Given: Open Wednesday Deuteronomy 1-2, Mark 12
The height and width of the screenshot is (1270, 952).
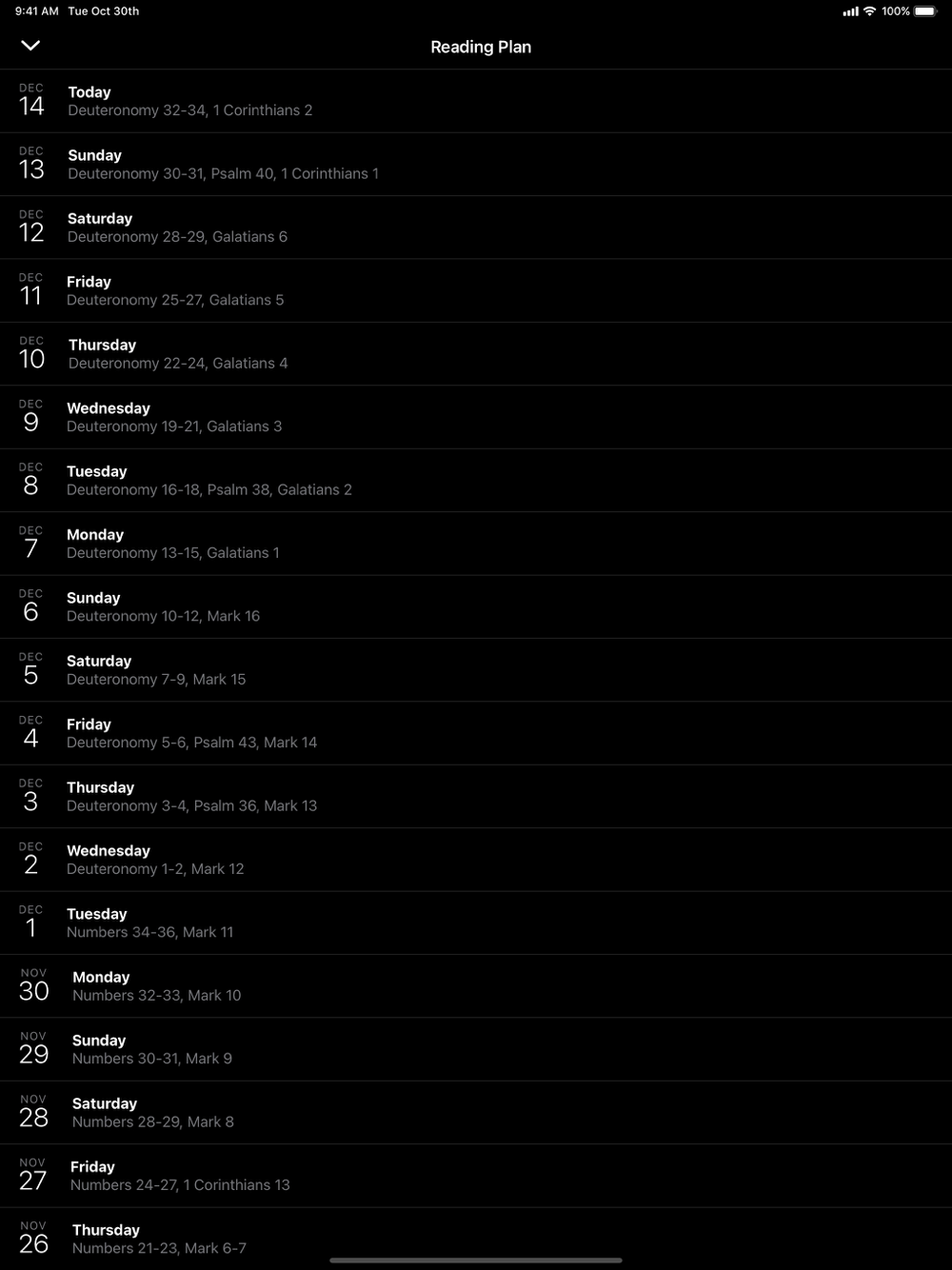Looking at the screenshot, I should [476, 860].
